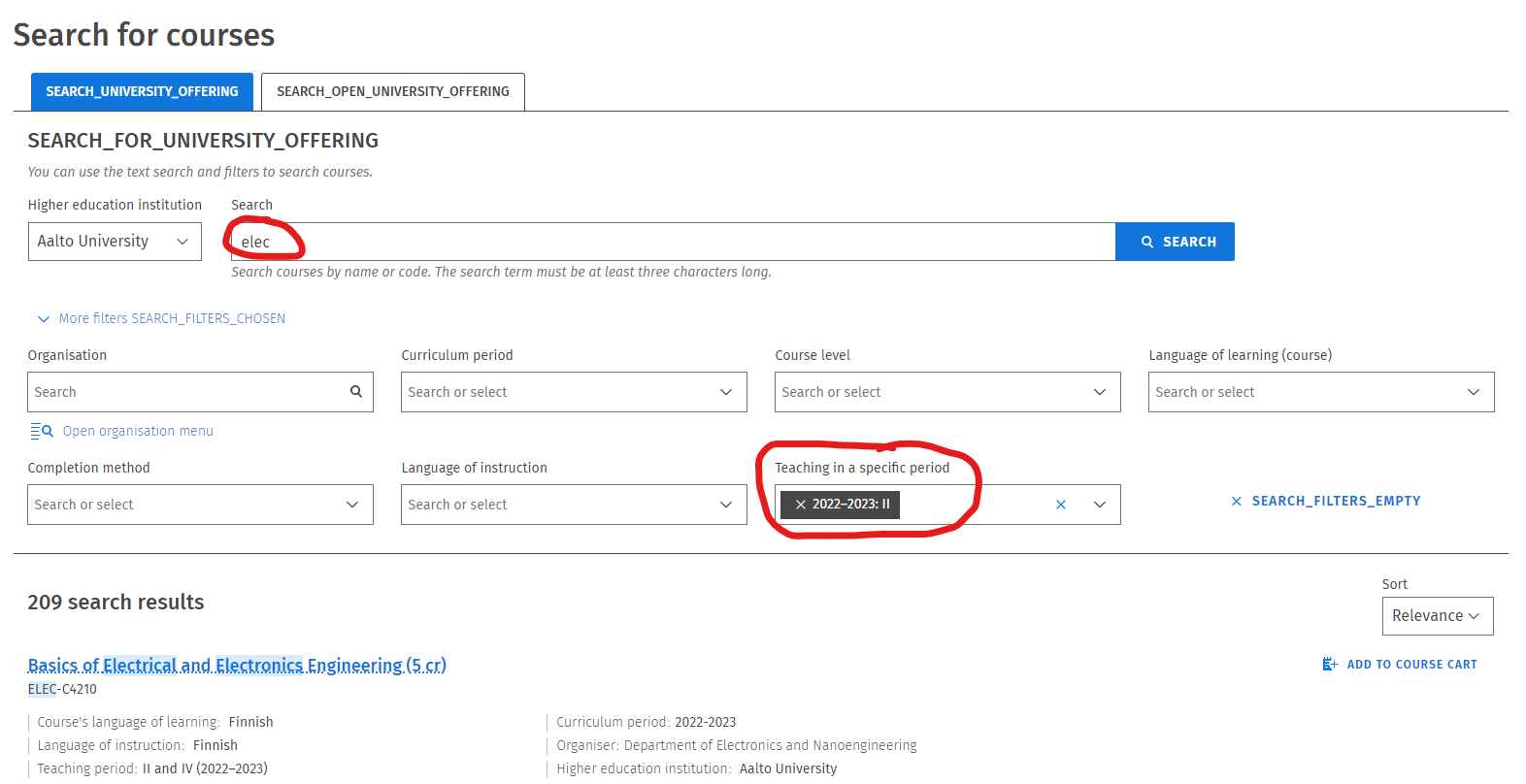Image resolution: width=1526 pixels, height=784 pixels.
Task: Clear the Teaching period field with blue X
Action: click(1061, 505)
